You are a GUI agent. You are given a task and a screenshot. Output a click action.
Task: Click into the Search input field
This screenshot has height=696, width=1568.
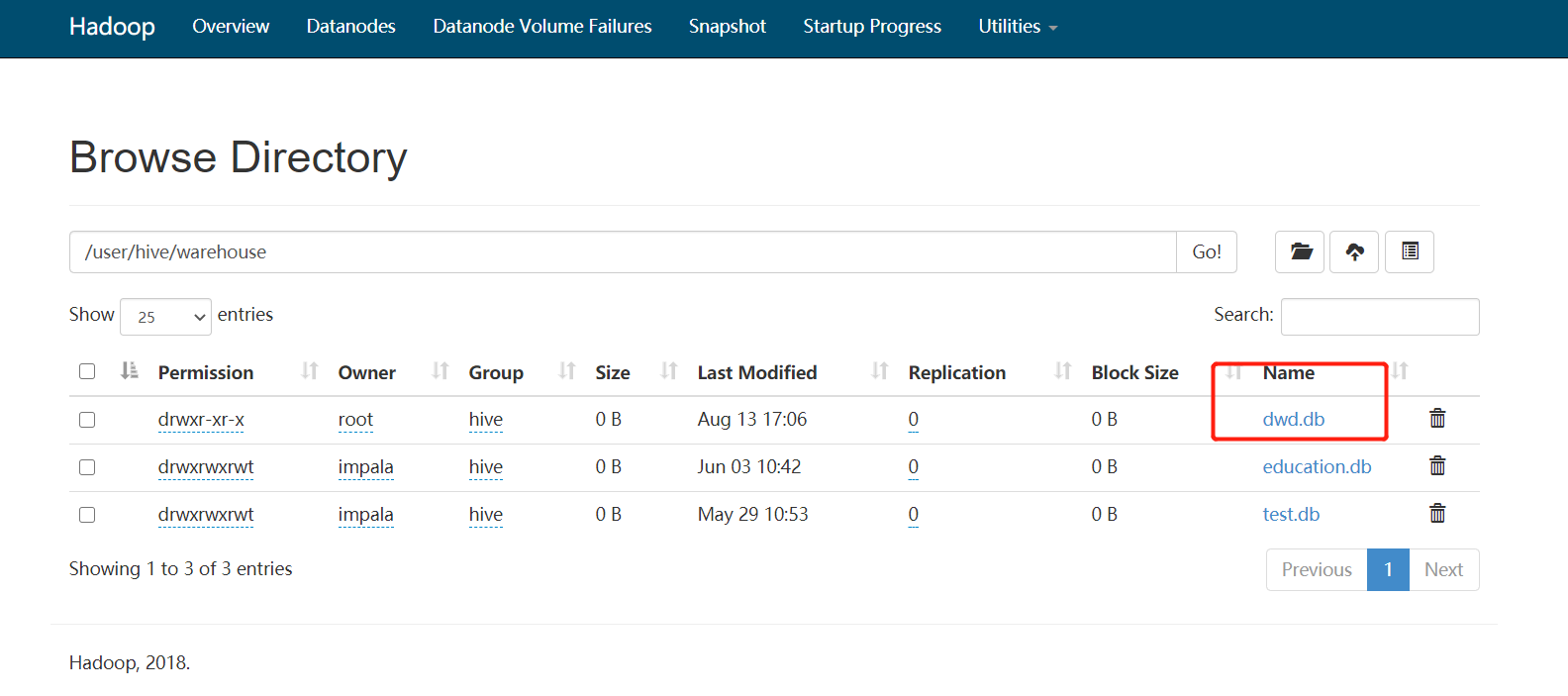(x=1379, y=317)
